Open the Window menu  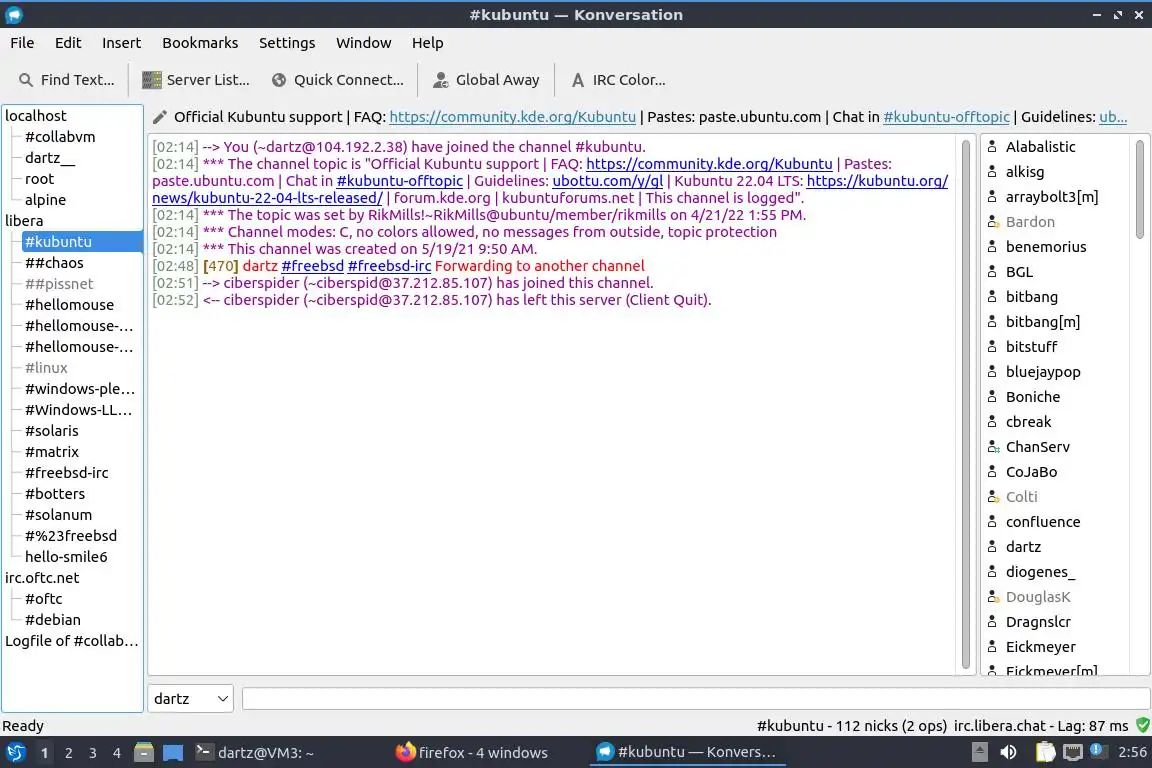(363, 43)
